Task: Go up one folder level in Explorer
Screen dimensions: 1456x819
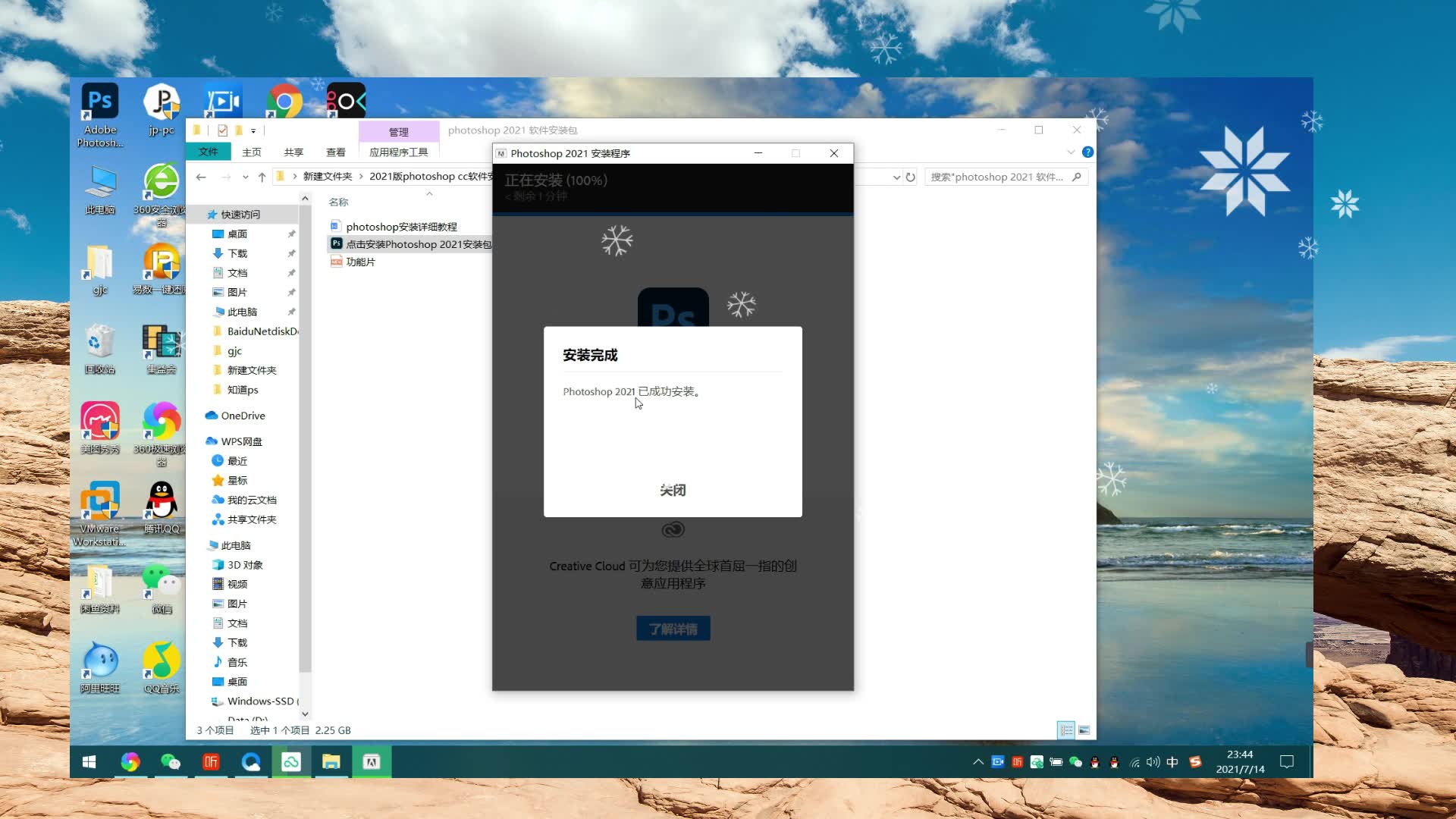Action: pyautogui.click(x=262, y=177)
